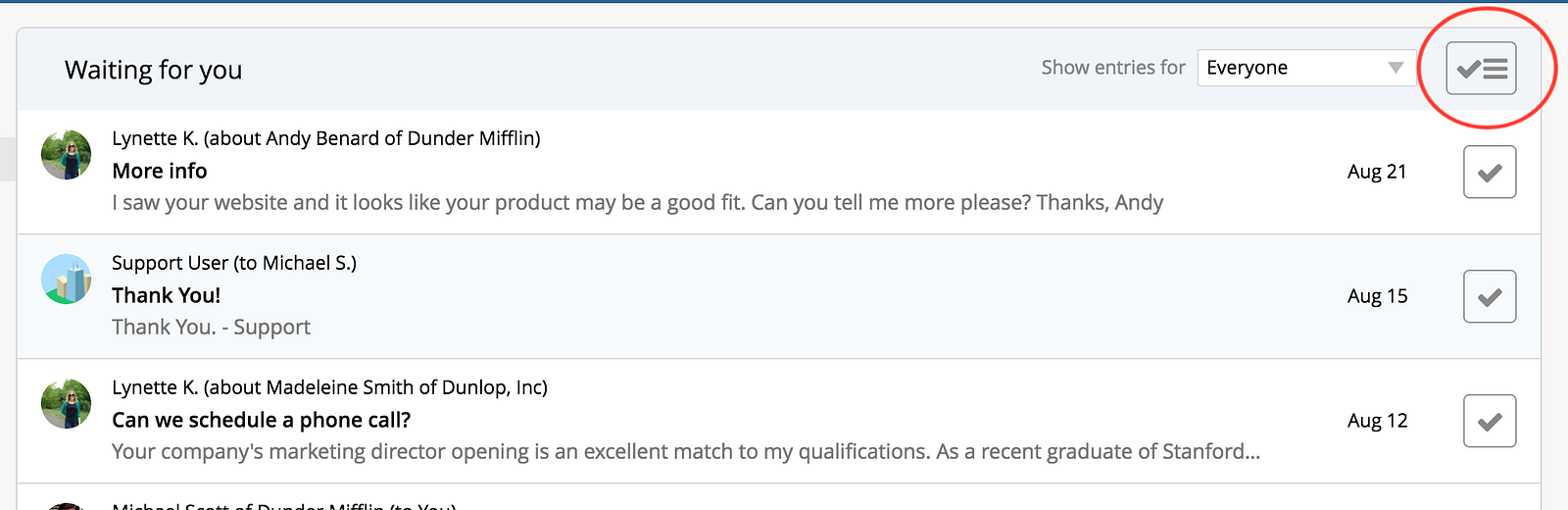Open the 'Thank You!' message subject
Screen dimensions: 1568x510
pos(166,295)
